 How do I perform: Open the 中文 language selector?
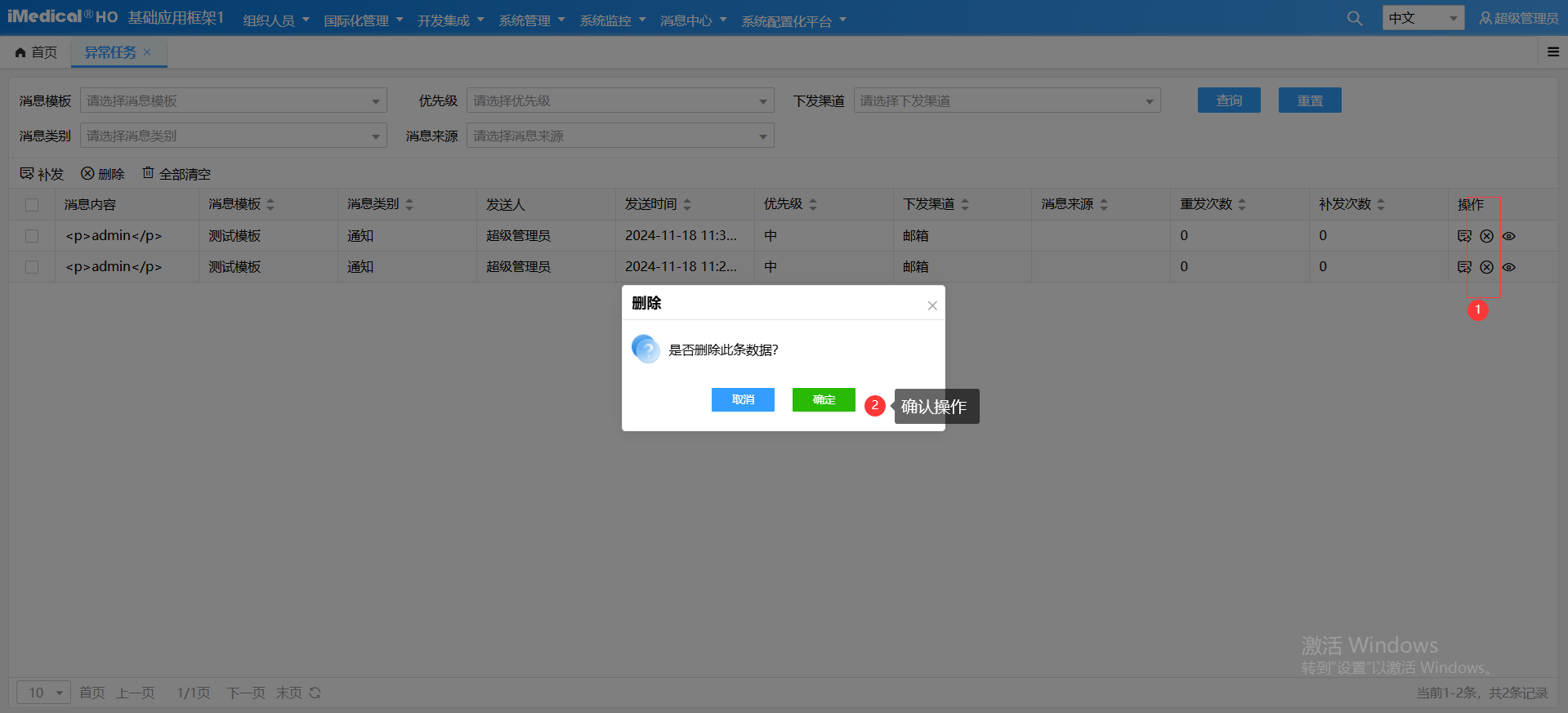coord(1423,18)
